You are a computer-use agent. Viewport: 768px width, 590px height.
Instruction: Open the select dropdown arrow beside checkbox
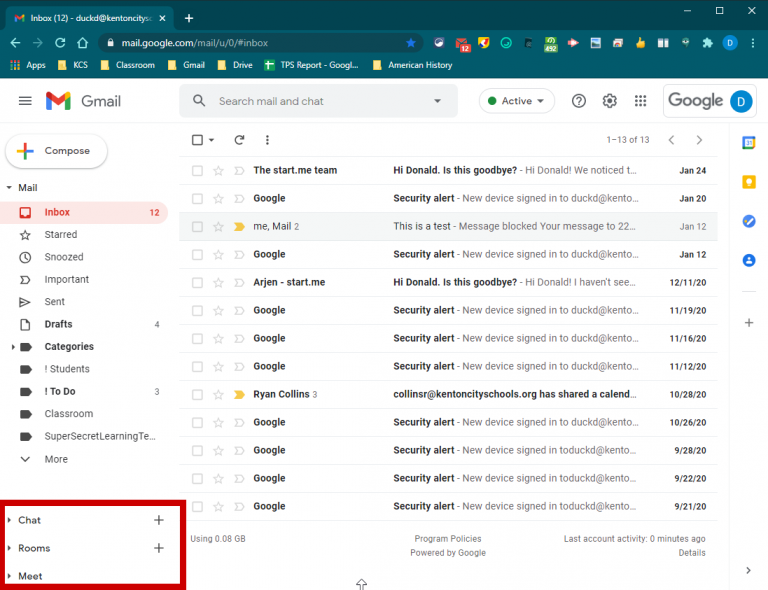tap(211, 140)
